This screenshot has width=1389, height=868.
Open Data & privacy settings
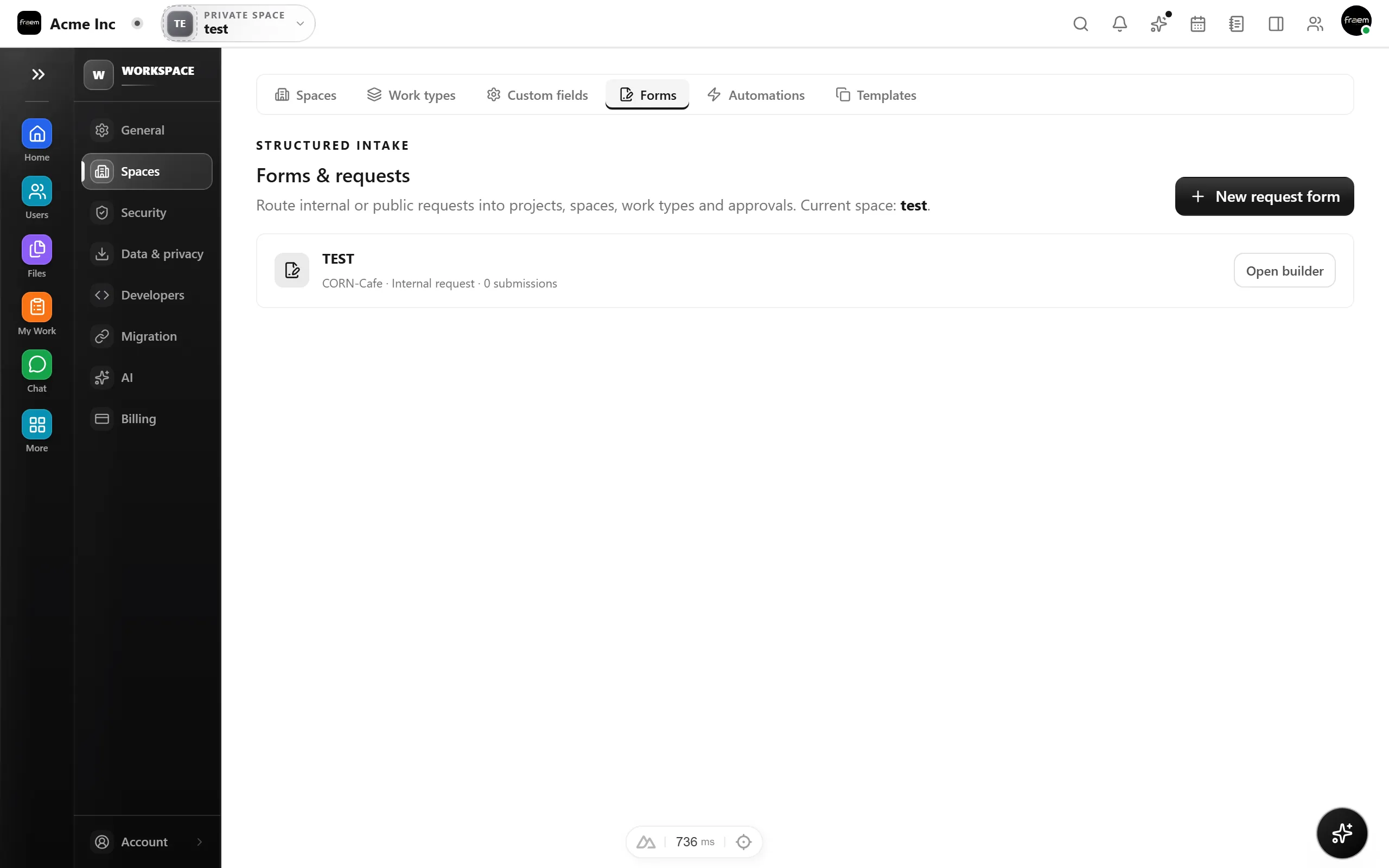[x=147, y=254]
